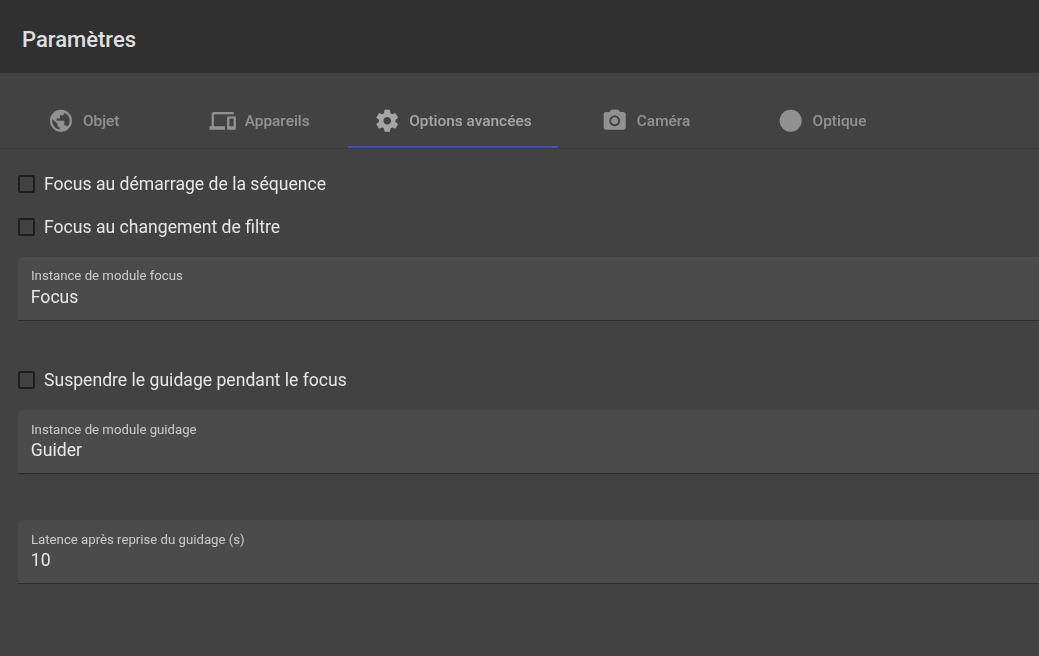Click the gear icon for Options avancées

pyautogui.click(x=387, y=121)
